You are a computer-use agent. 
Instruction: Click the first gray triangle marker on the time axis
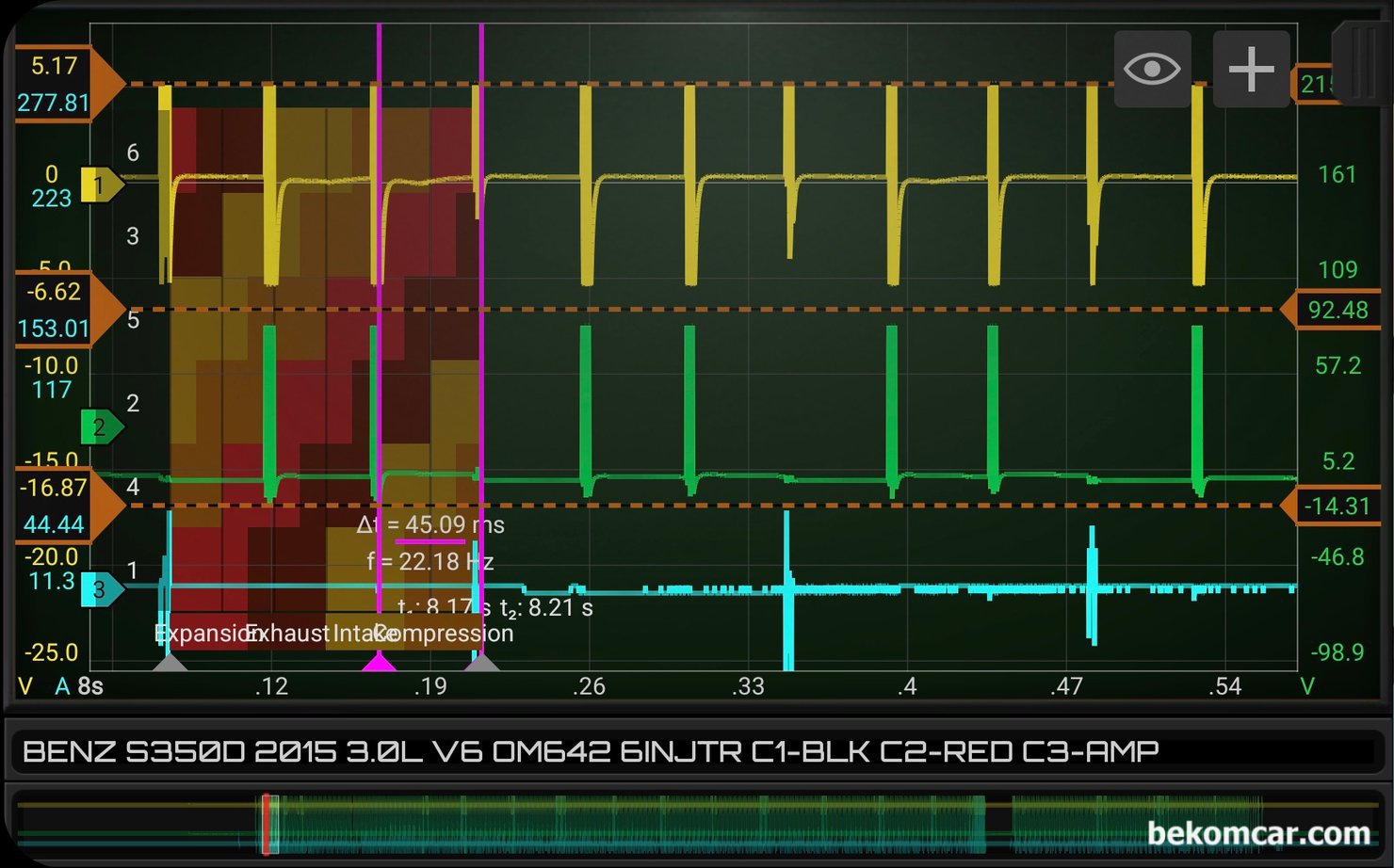pyautogui.click(x=170, y=663)
